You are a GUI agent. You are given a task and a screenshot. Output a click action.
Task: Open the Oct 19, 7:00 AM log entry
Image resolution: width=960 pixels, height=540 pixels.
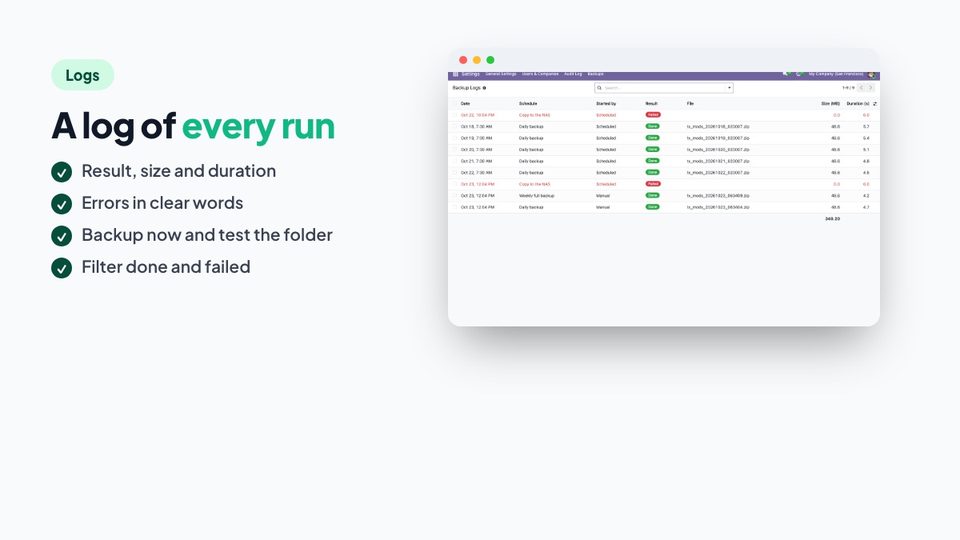[x=664, y=138]
